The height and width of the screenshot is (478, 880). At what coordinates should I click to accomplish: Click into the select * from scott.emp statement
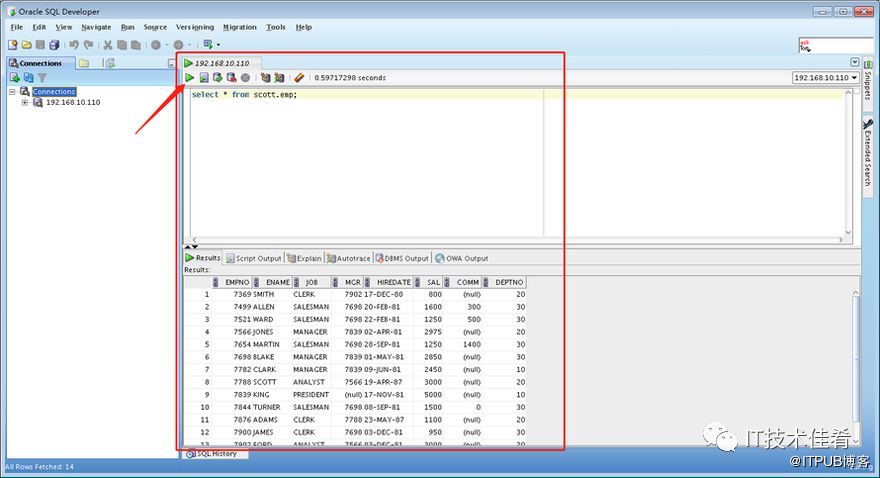coord(244,95)
